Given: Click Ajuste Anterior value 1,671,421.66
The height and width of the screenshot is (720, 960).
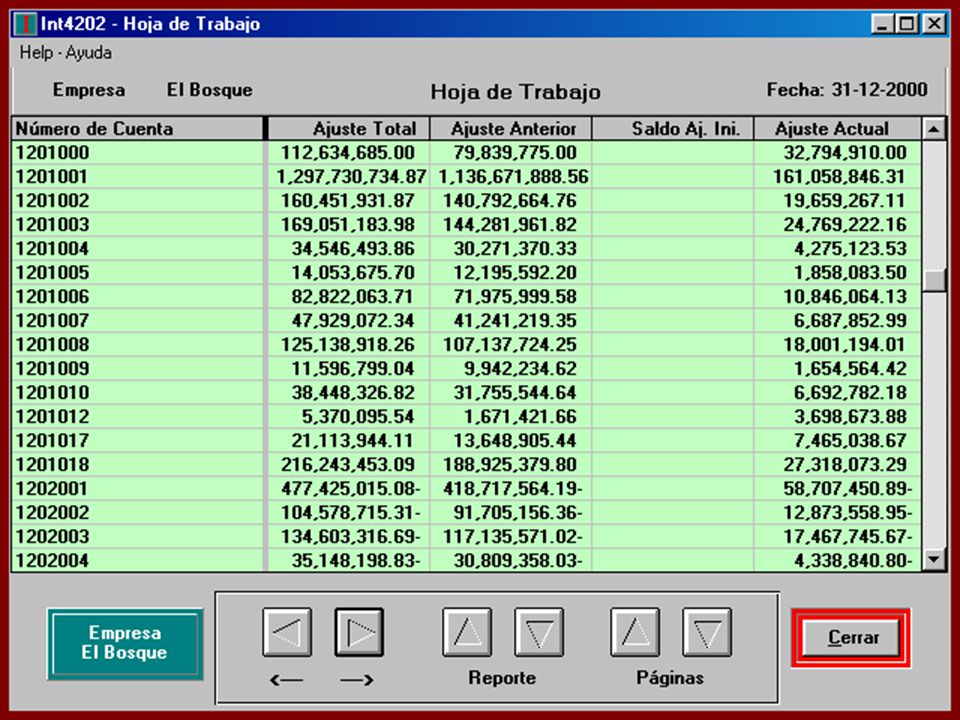Looking at the screenshot, I should tap(520, 416).
